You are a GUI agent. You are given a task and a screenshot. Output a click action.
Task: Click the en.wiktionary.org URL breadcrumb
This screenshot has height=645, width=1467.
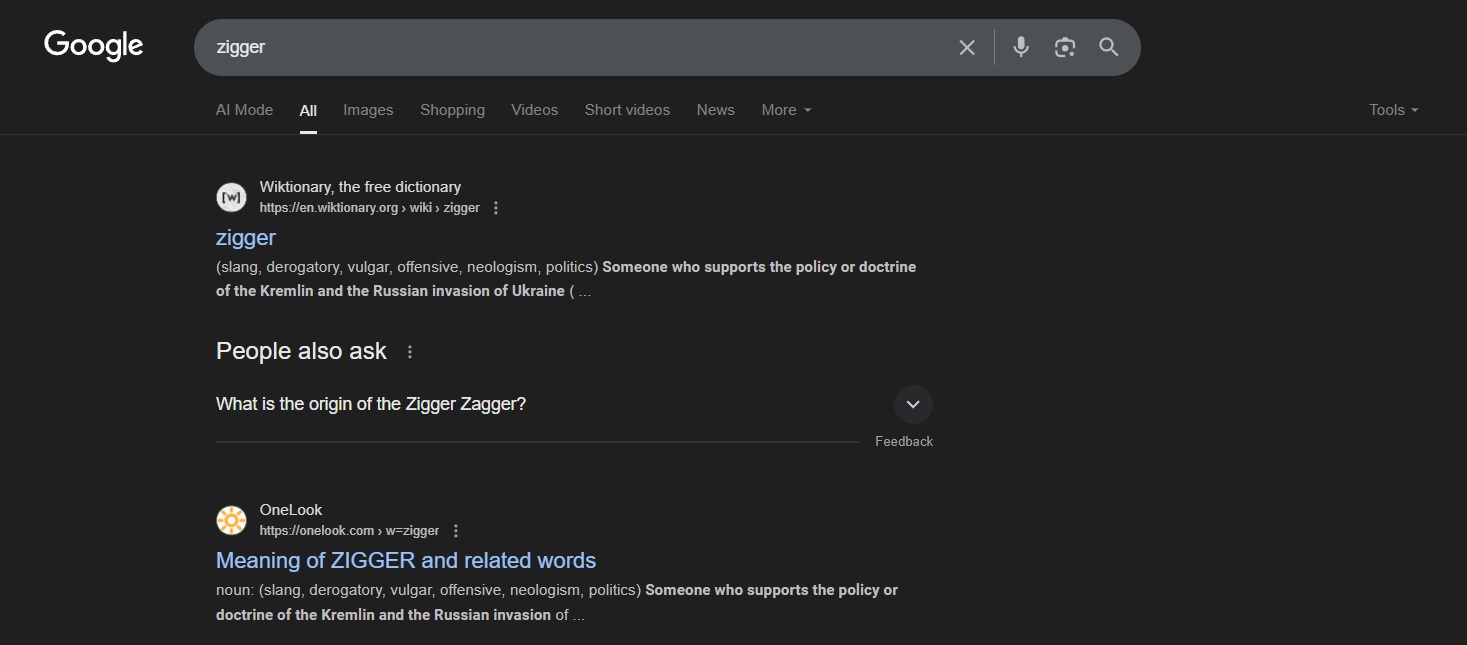point(369,208)
